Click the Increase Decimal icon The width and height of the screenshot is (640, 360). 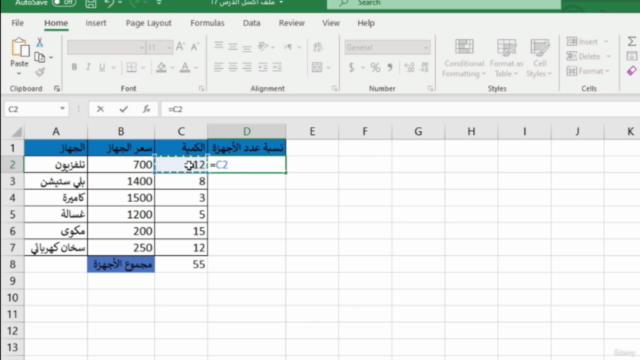409,67
